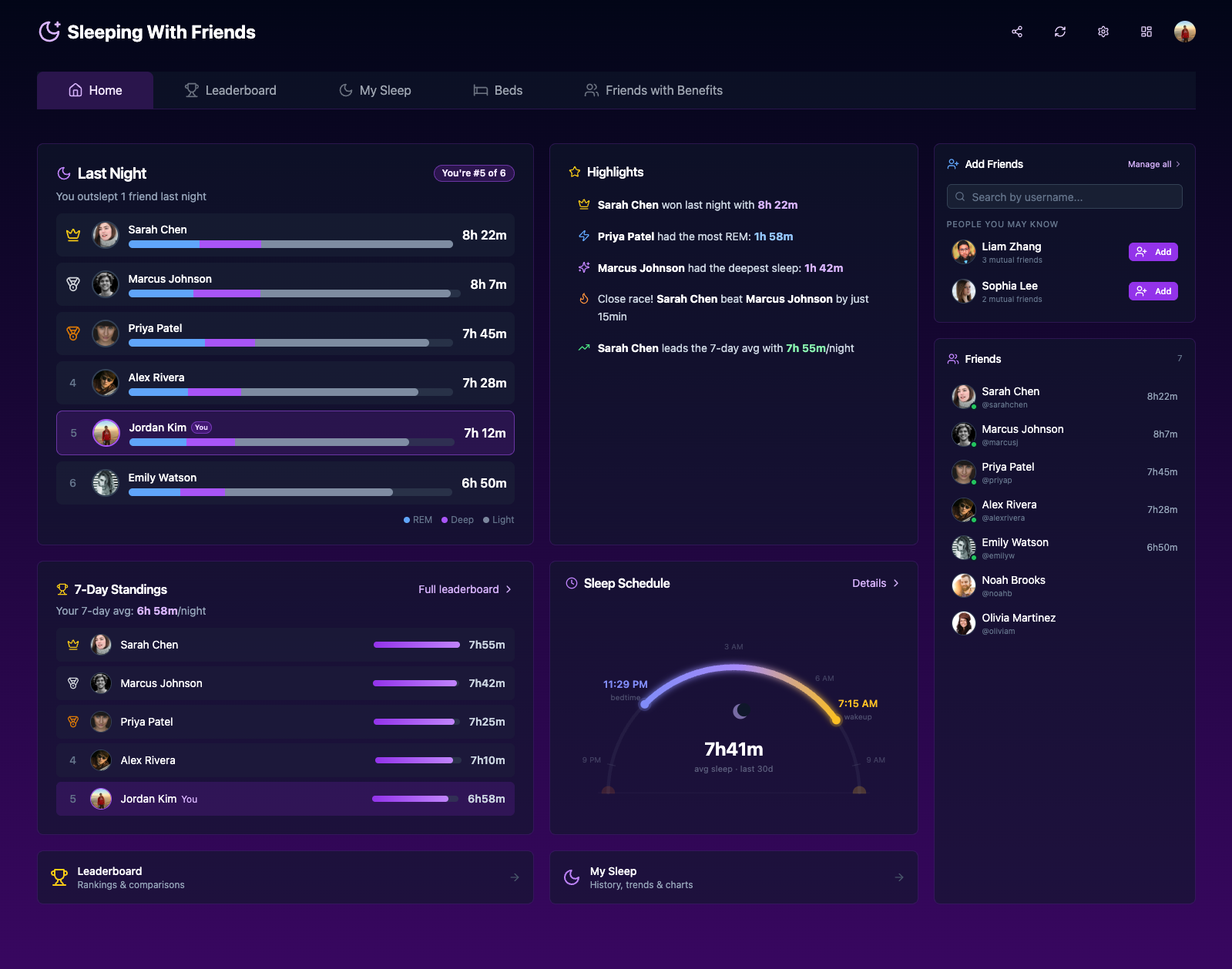Click the star icon beside Highlights
Image resolution: width=1232 pixels, height=969 pixels.
[575, 173]
